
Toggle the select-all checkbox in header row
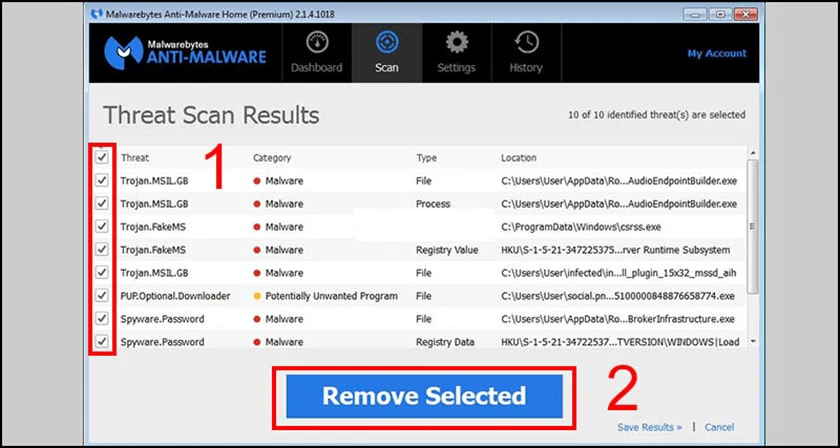pos(102,158)
